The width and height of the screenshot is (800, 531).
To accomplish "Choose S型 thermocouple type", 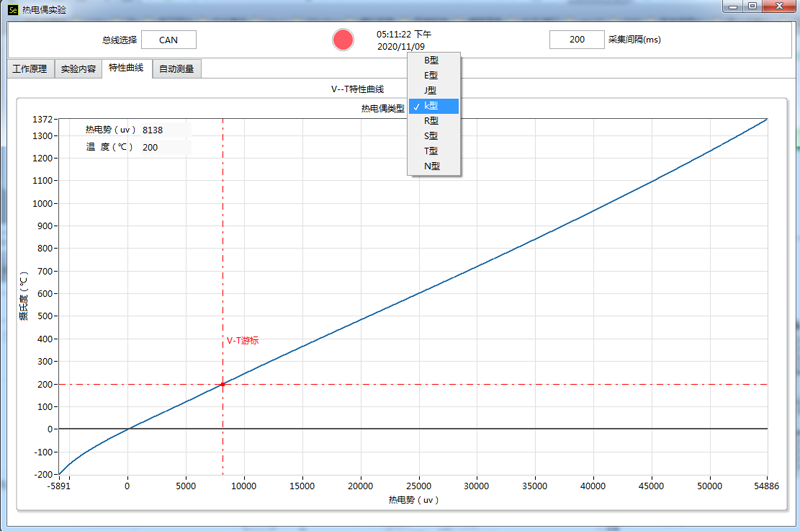I will 432,136.
